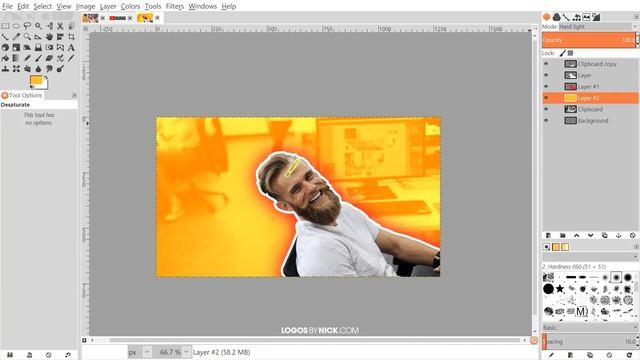Hide the Background layer
This screenshot has width=640, height=360.
546,121
